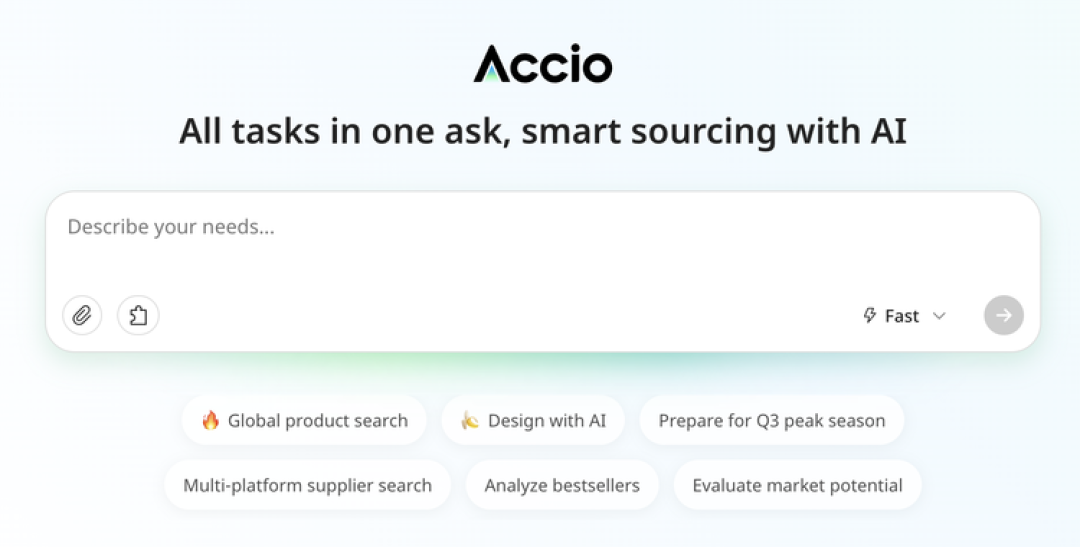Submit using the gray arrow send button
Viewport: 1080px width, 547px height.
[1004, 316]
